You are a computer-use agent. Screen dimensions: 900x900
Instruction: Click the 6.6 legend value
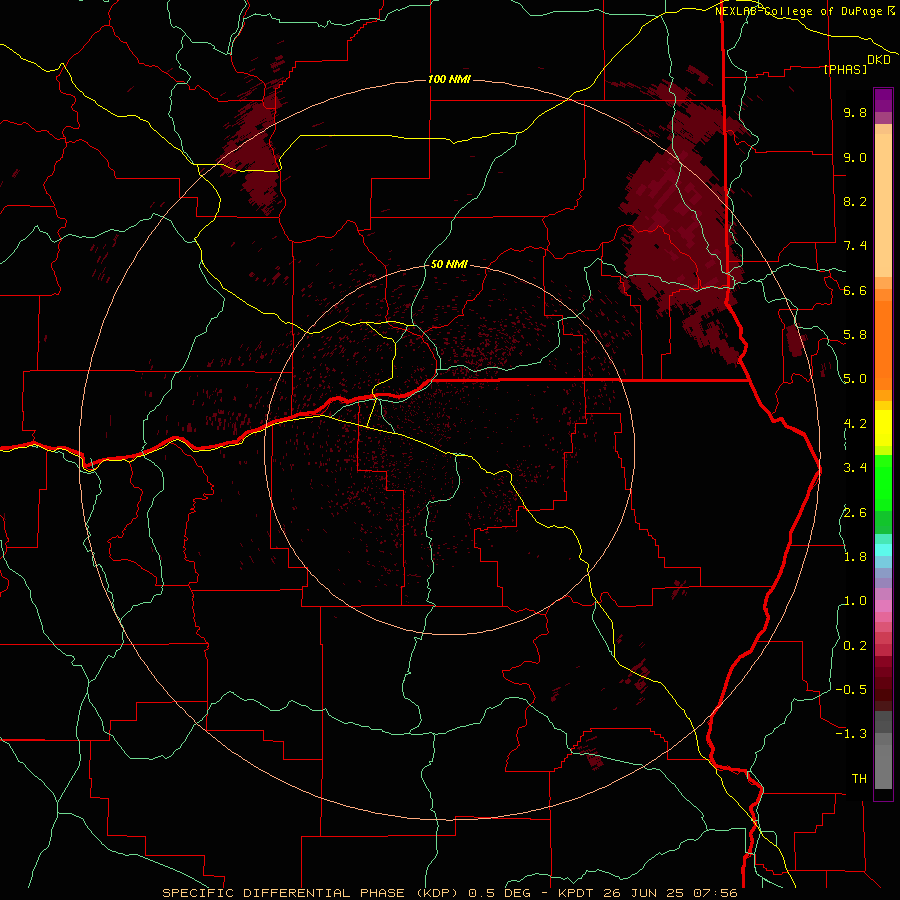point(855,290)
